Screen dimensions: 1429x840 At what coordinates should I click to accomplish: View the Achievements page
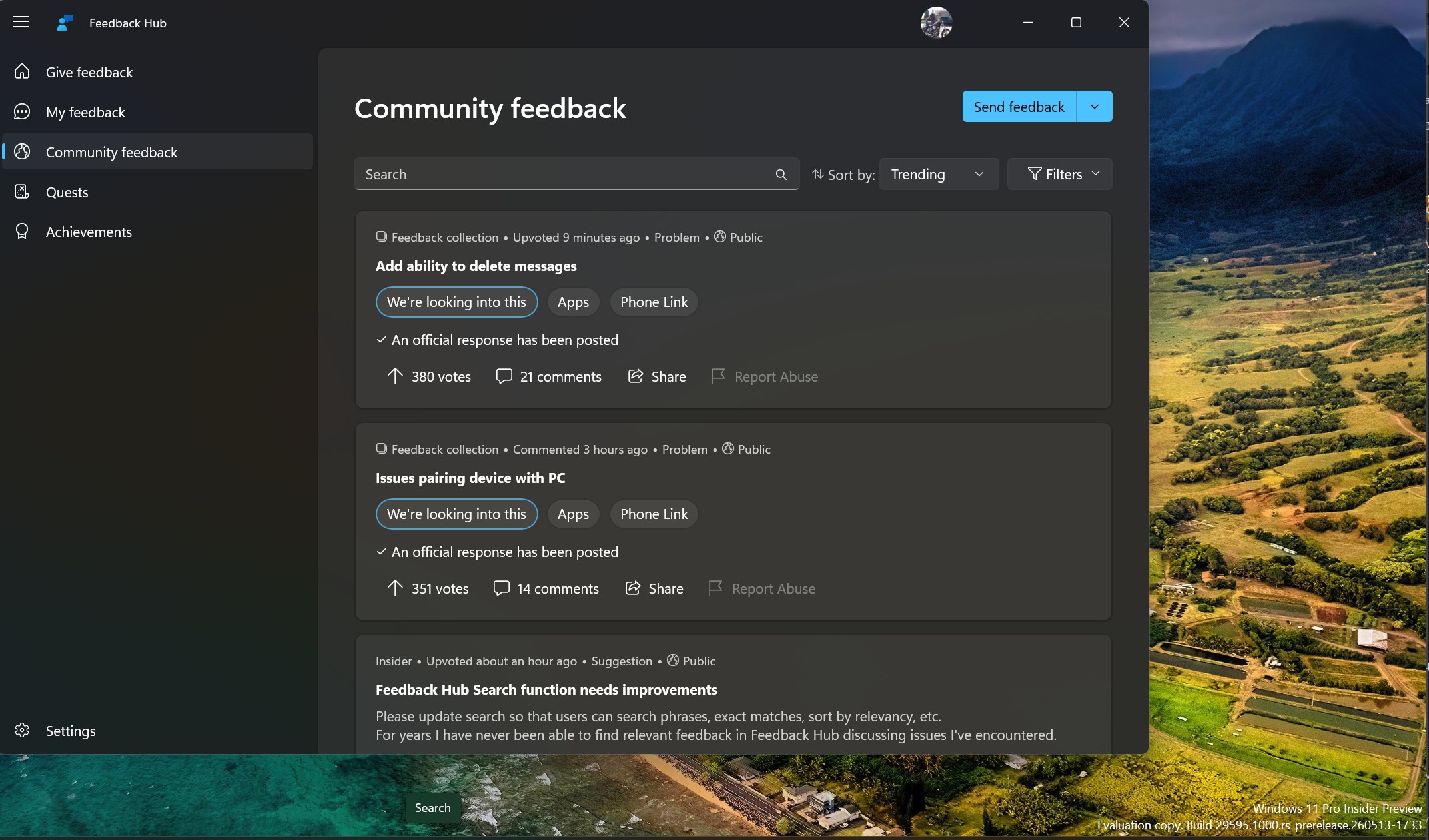tap(158, 232)
